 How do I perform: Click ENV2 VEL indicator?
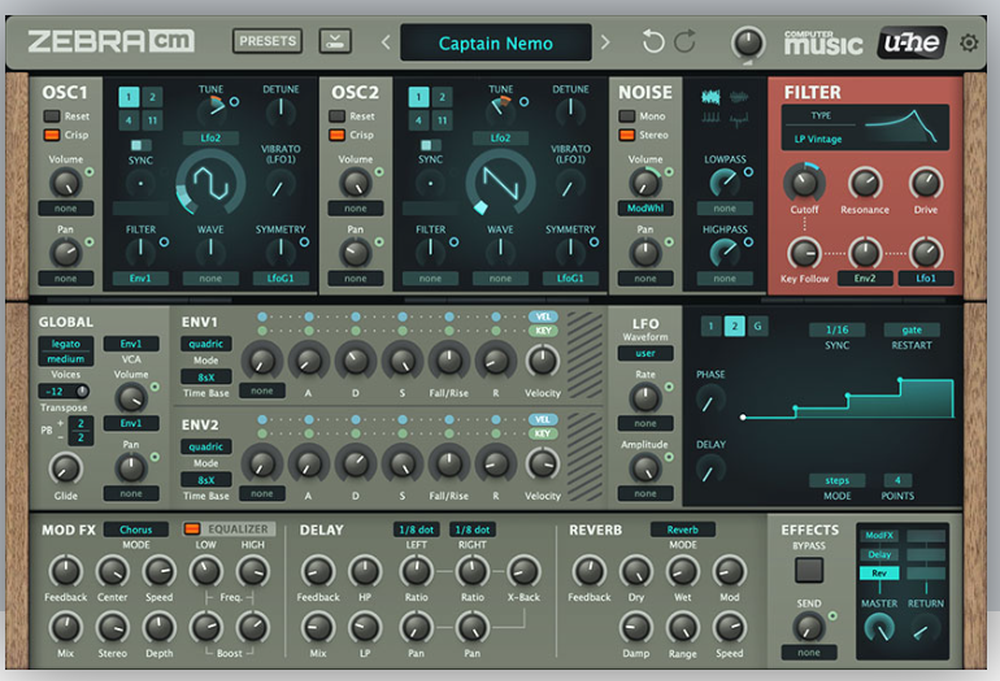(543, 420)
